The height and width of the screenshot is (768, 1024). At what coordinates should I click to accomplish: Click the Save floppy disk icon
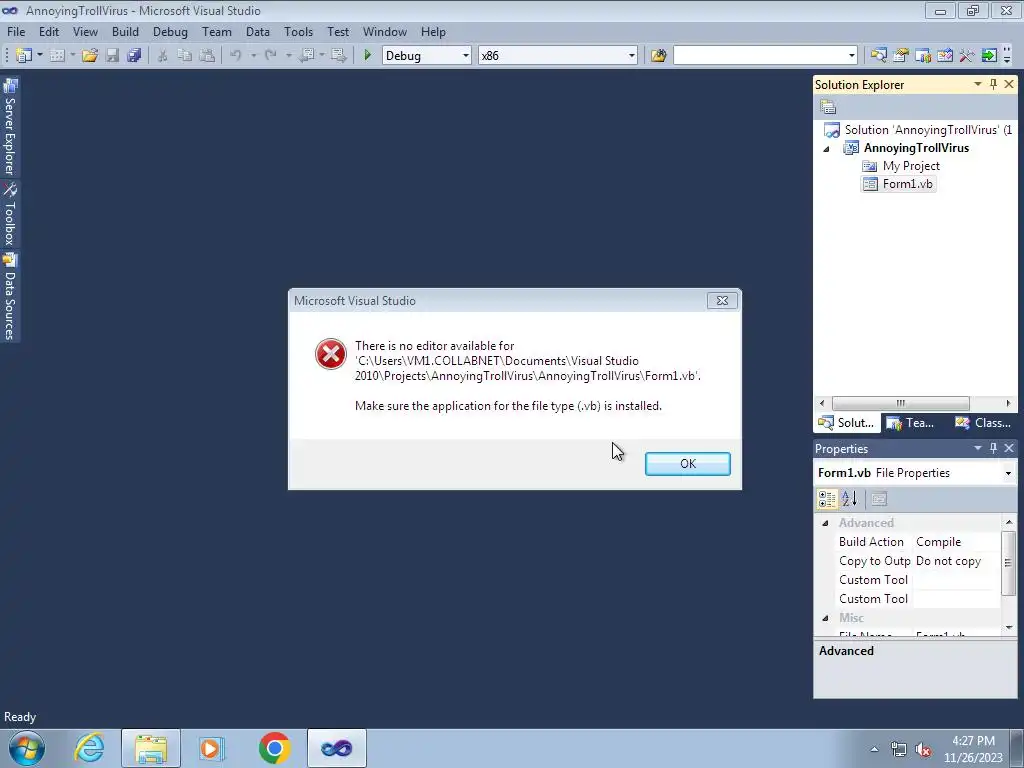[112, 56]
